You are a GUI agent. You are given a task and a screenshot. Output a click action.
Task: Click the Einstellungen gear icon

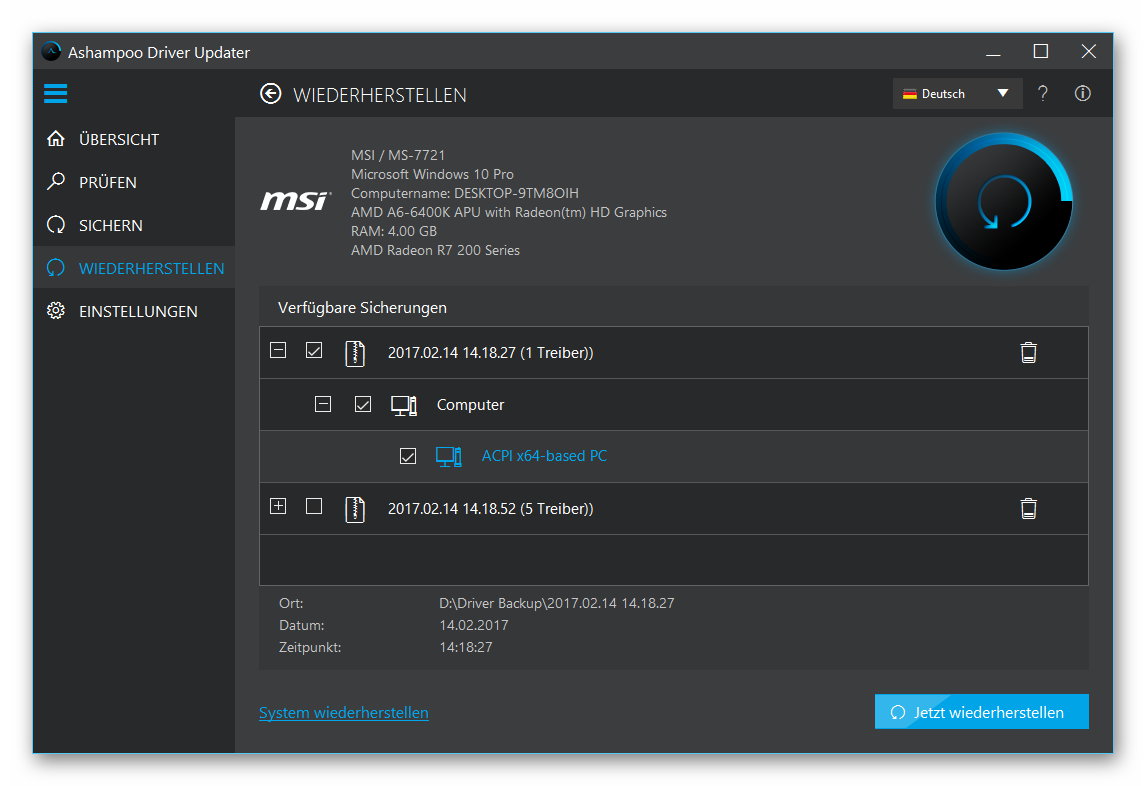click(x=56, y=311)
